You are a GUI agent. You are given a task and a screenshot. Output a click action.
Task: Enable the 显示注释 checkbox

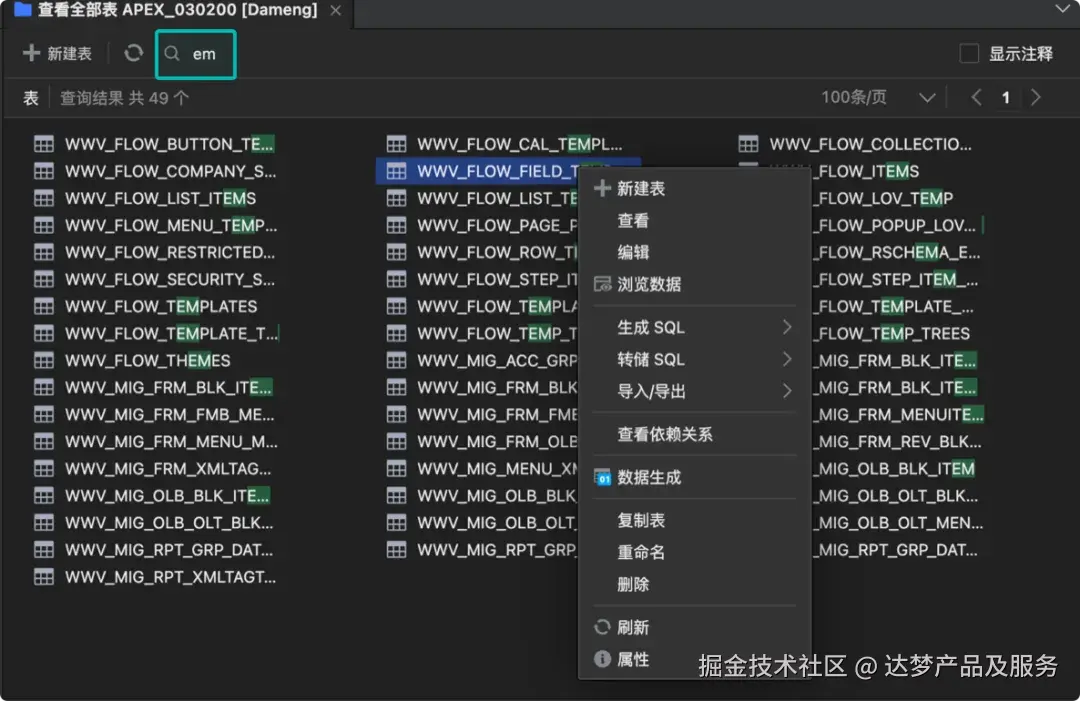(969, 54)
